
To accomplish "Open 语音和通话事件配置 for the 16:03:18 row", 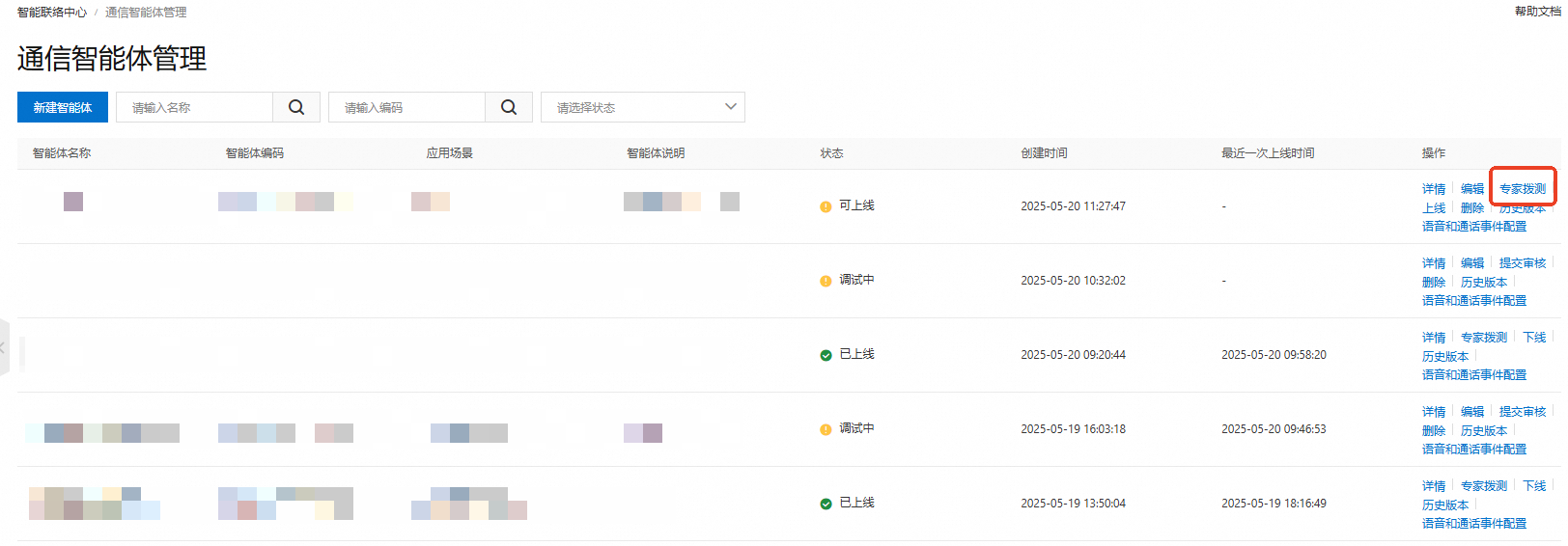I will (1474, 450).
